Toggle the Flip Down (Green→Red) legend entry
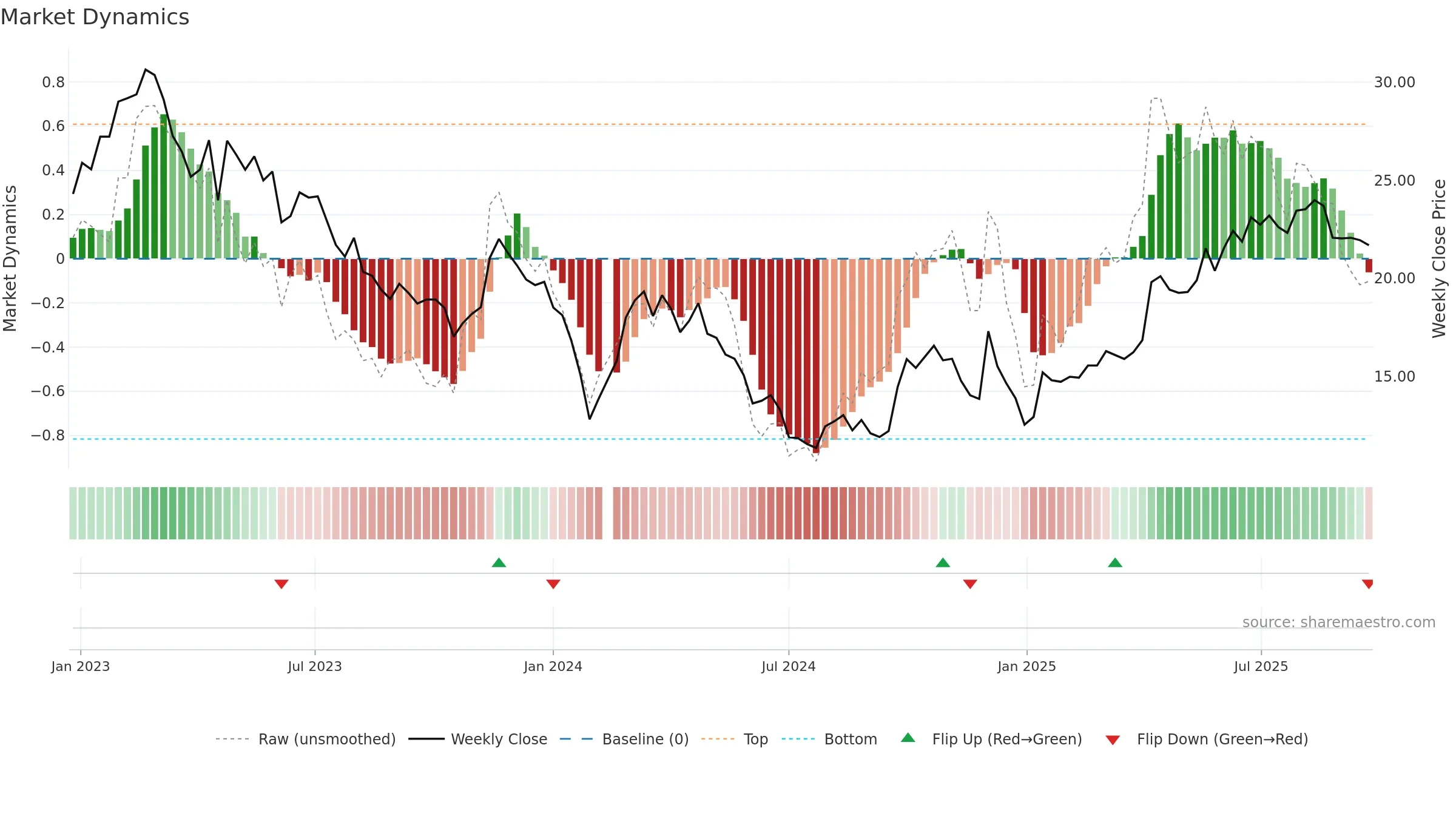The height and width of the screenshot is (819, 1456). click(1207, 739)
